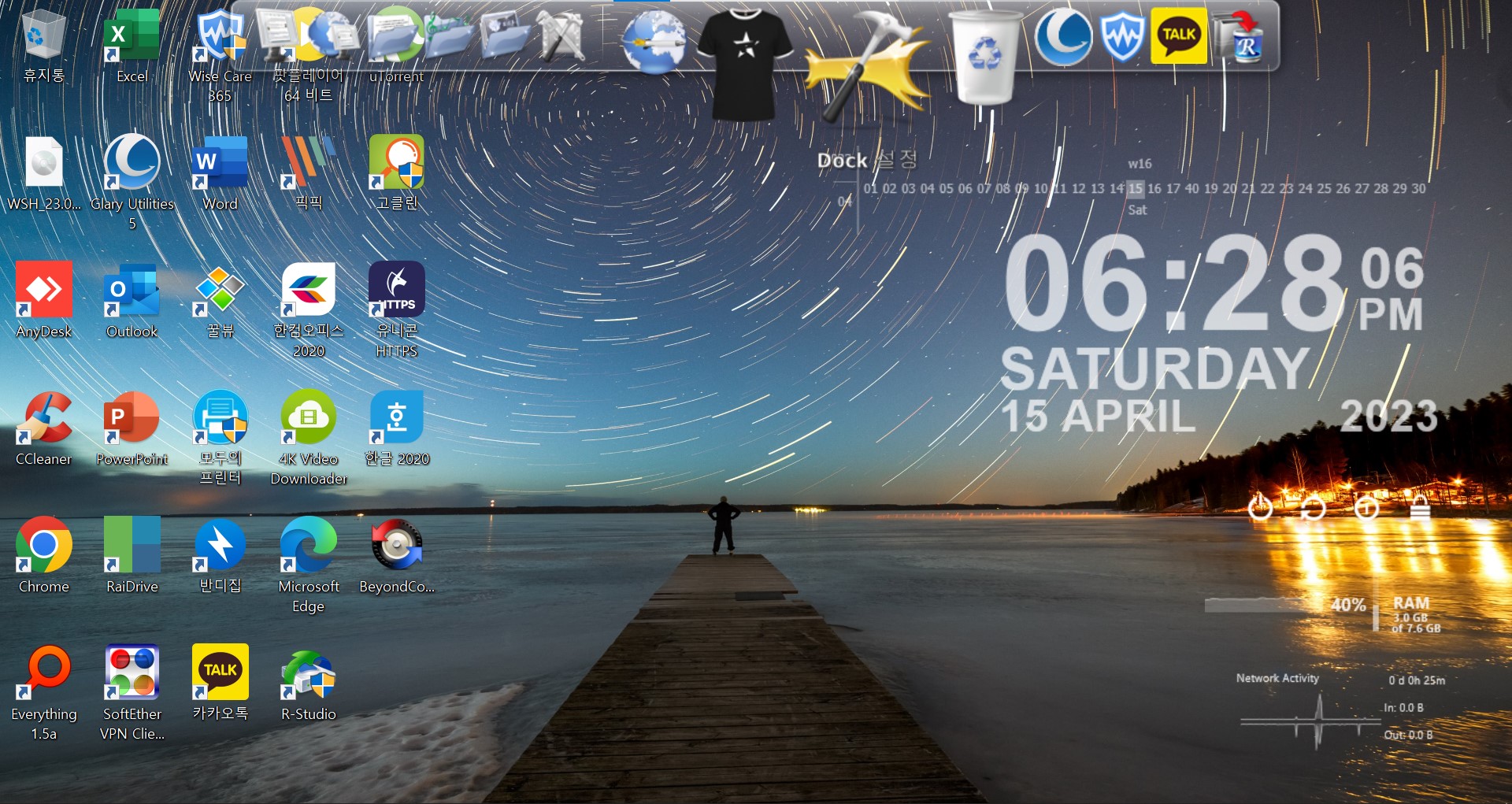Open the yellow KakaoTalk icon in the dock
The image size is (1512, 804).
coord(1179,35)
